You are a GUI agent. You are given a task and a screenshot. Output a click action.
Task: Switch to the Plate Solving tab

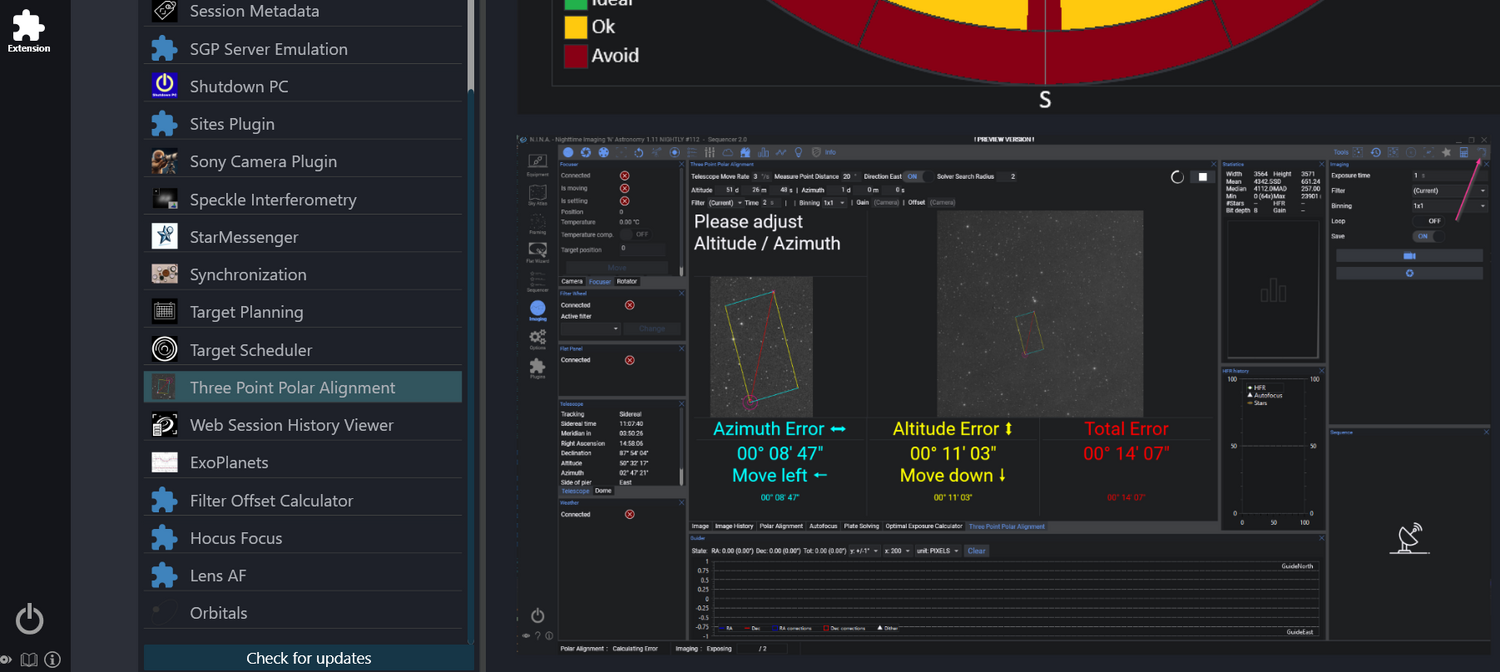861,526
